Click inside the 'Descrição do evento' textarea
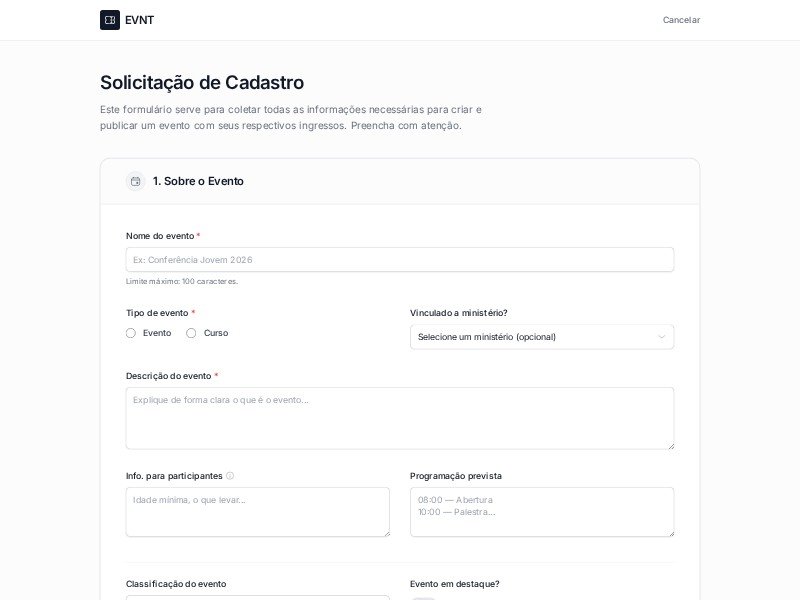Viewport: 800px width, 600px height. click(x=400, y=415)
